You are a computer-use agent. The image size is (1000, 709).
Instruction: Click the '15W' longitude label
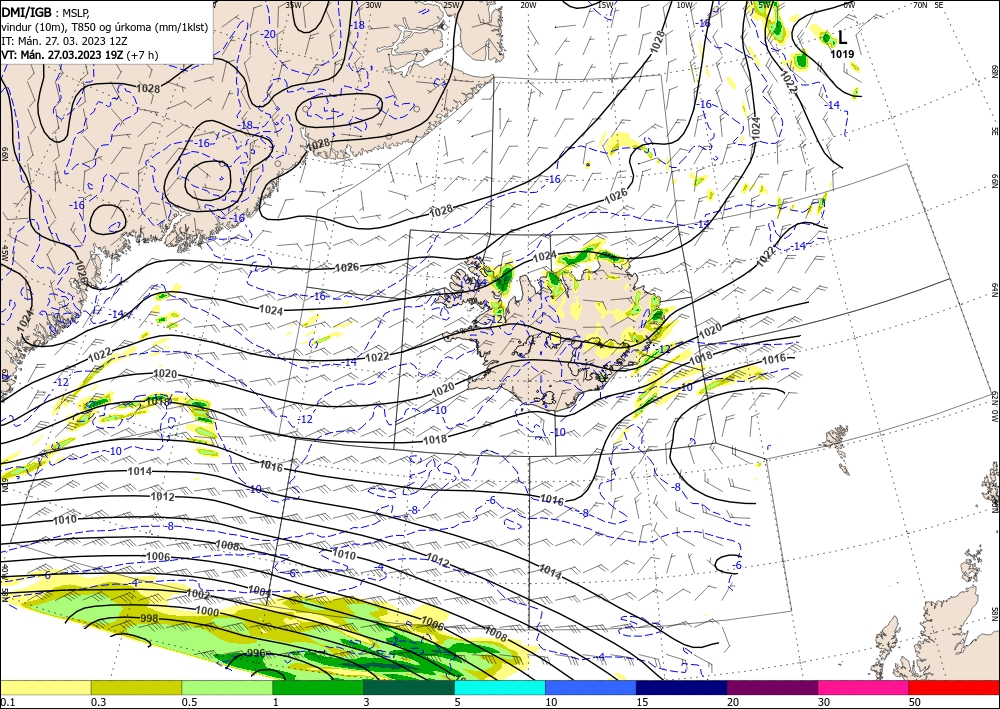606,5
